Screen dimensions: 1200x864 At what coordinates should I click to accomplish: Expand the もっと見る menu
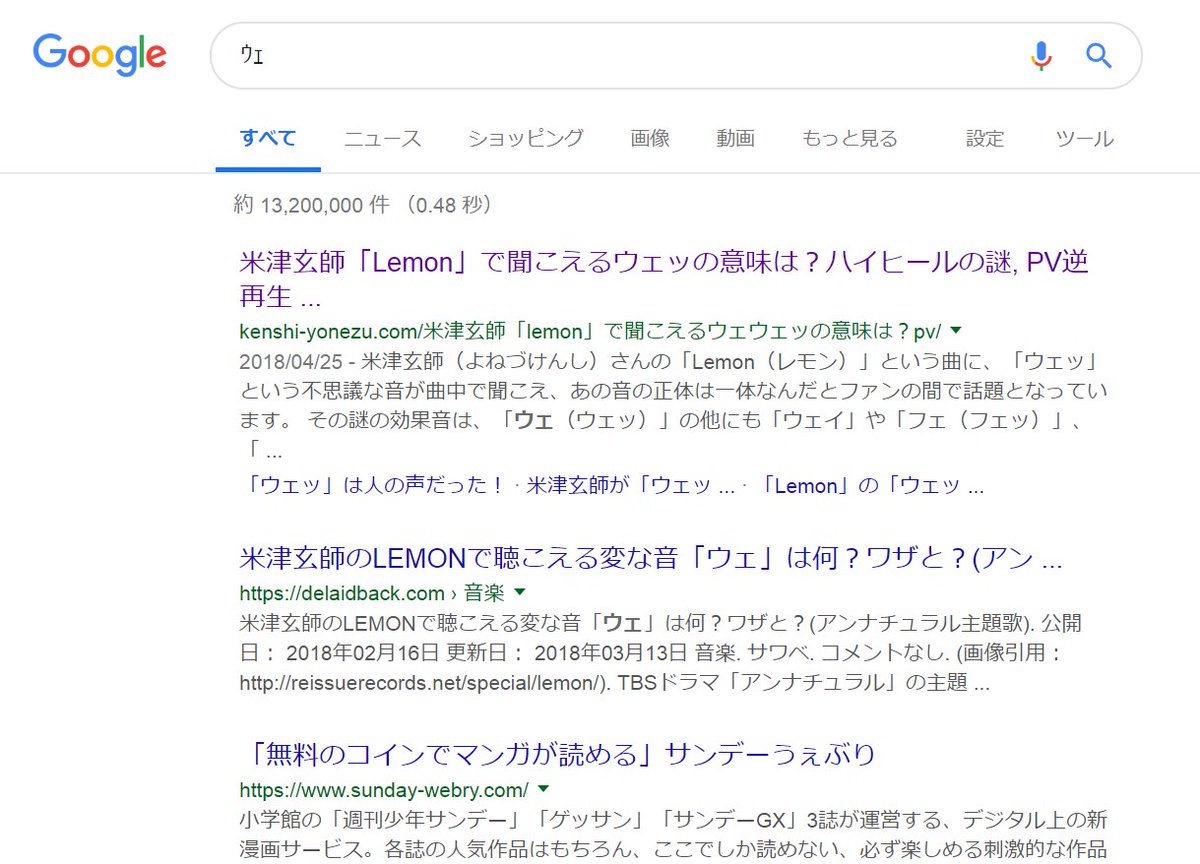pyautogui.click(x=850, y=139)
